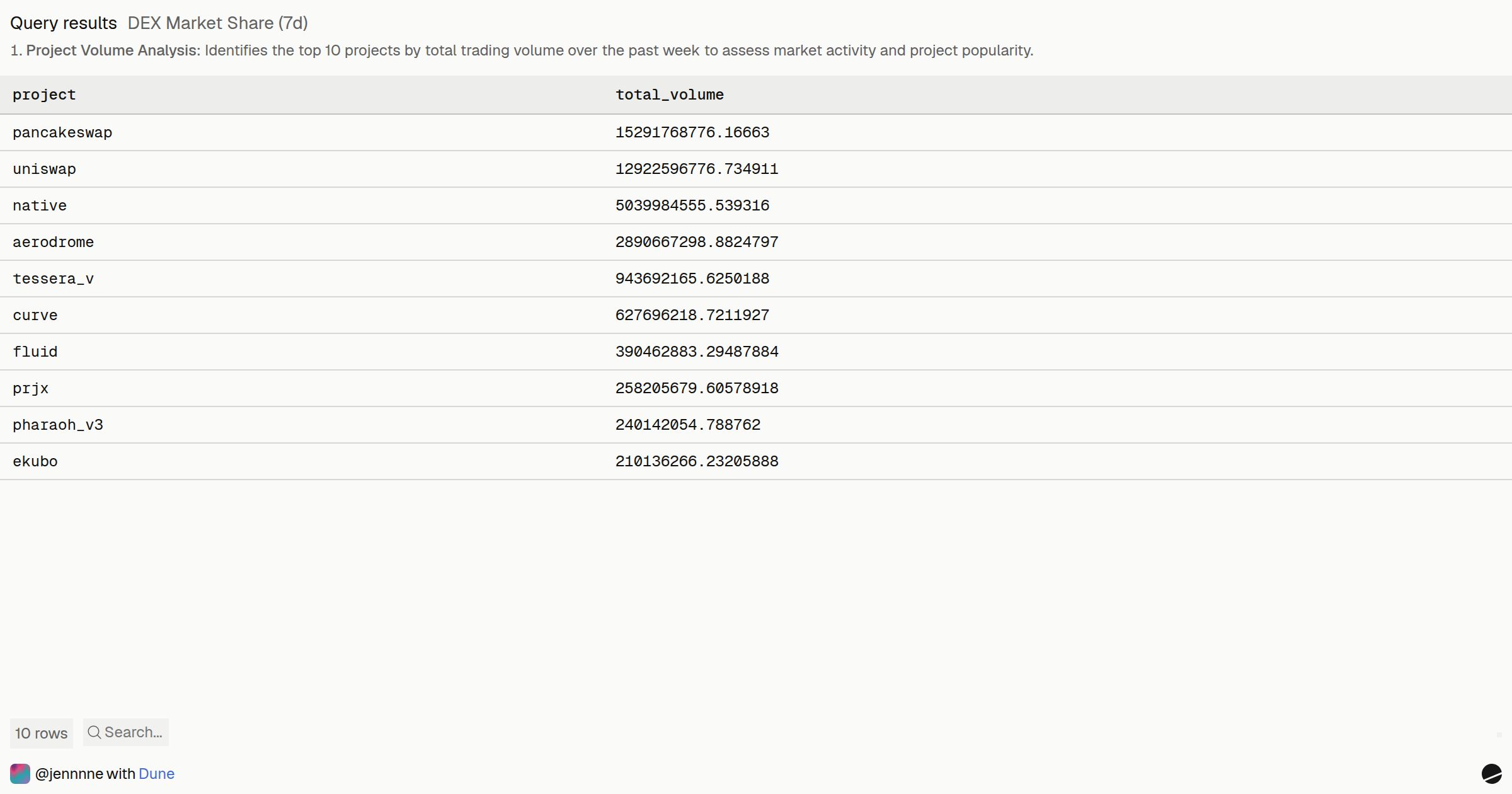Click value 943692165.6250188
The image size is (1512, 794).
tap(692, 279)
